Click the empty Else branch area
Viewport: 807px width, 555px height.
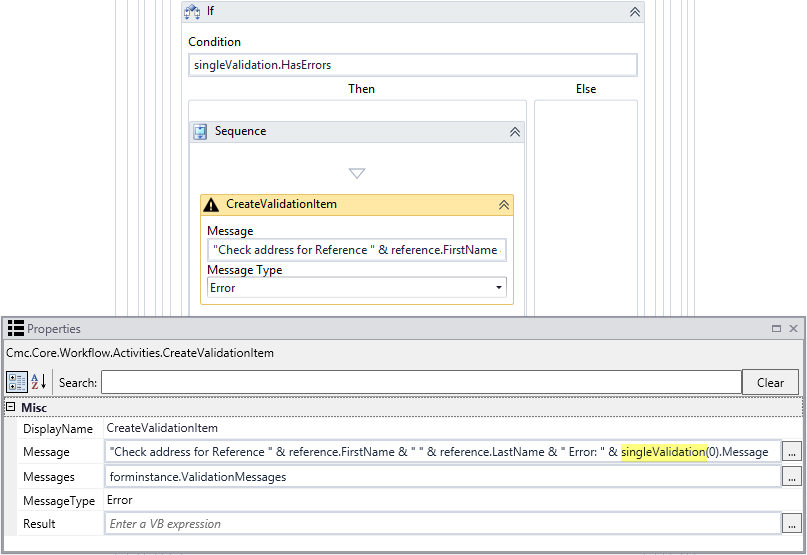pos(586,206)
